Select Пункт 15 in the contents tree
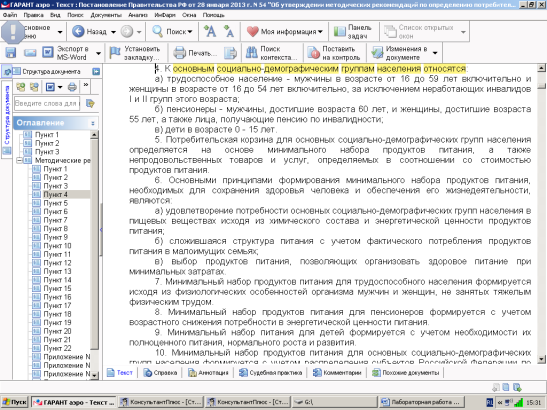547x410 pixels. coord(57,289)
